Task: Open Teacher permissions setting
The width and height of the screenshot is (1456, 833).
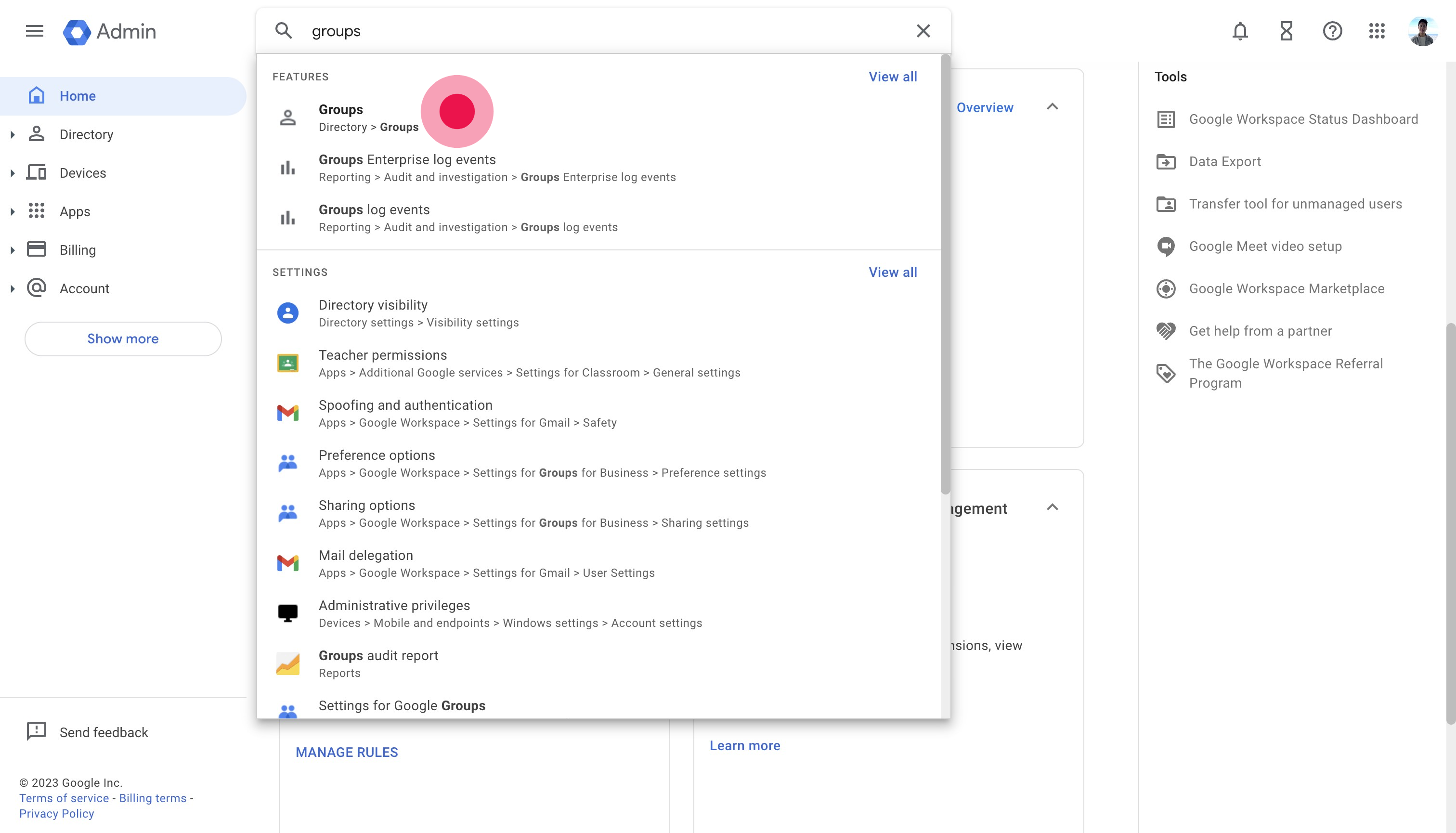Action: (598, 363)
